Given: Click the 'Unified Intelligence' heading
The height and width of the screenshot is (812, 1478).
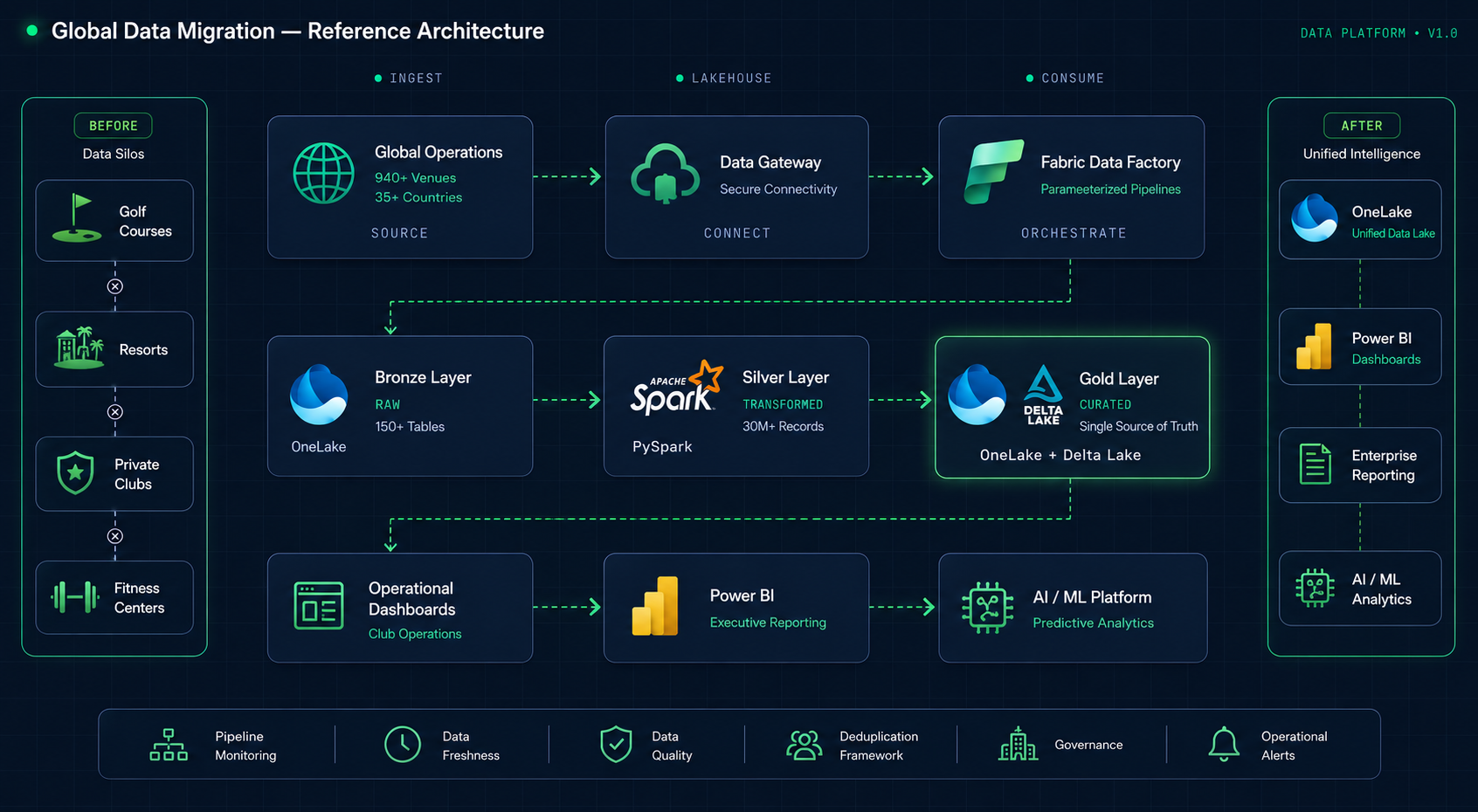Looking at the screenshot, I should click(1362, 154).
